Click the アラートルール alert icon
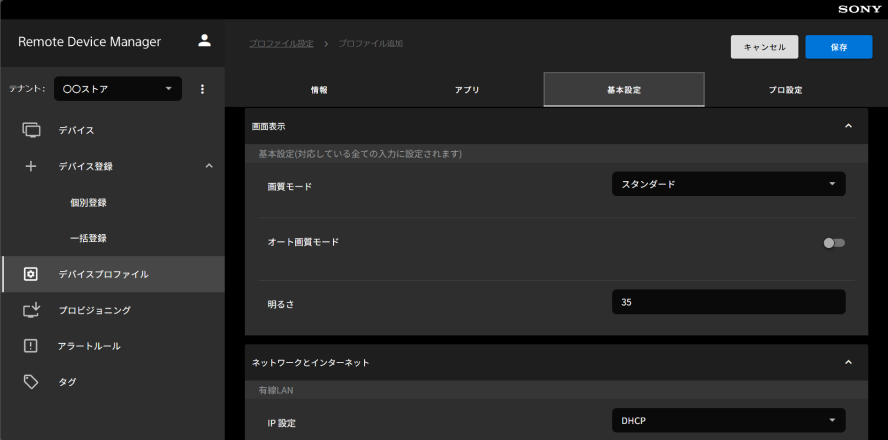The height and width of the screenshot is (440, 888). coord(31,346)
